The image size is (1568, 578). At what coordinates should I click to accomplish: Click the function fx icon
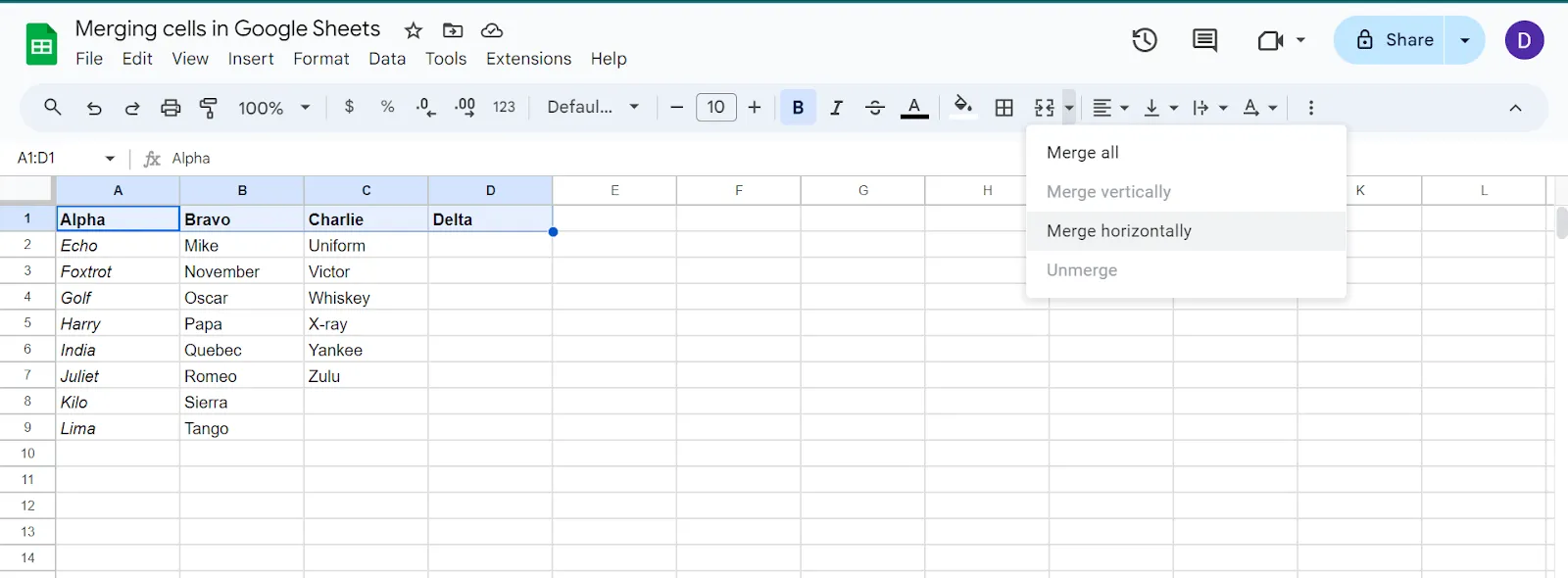tap(152, 159)
